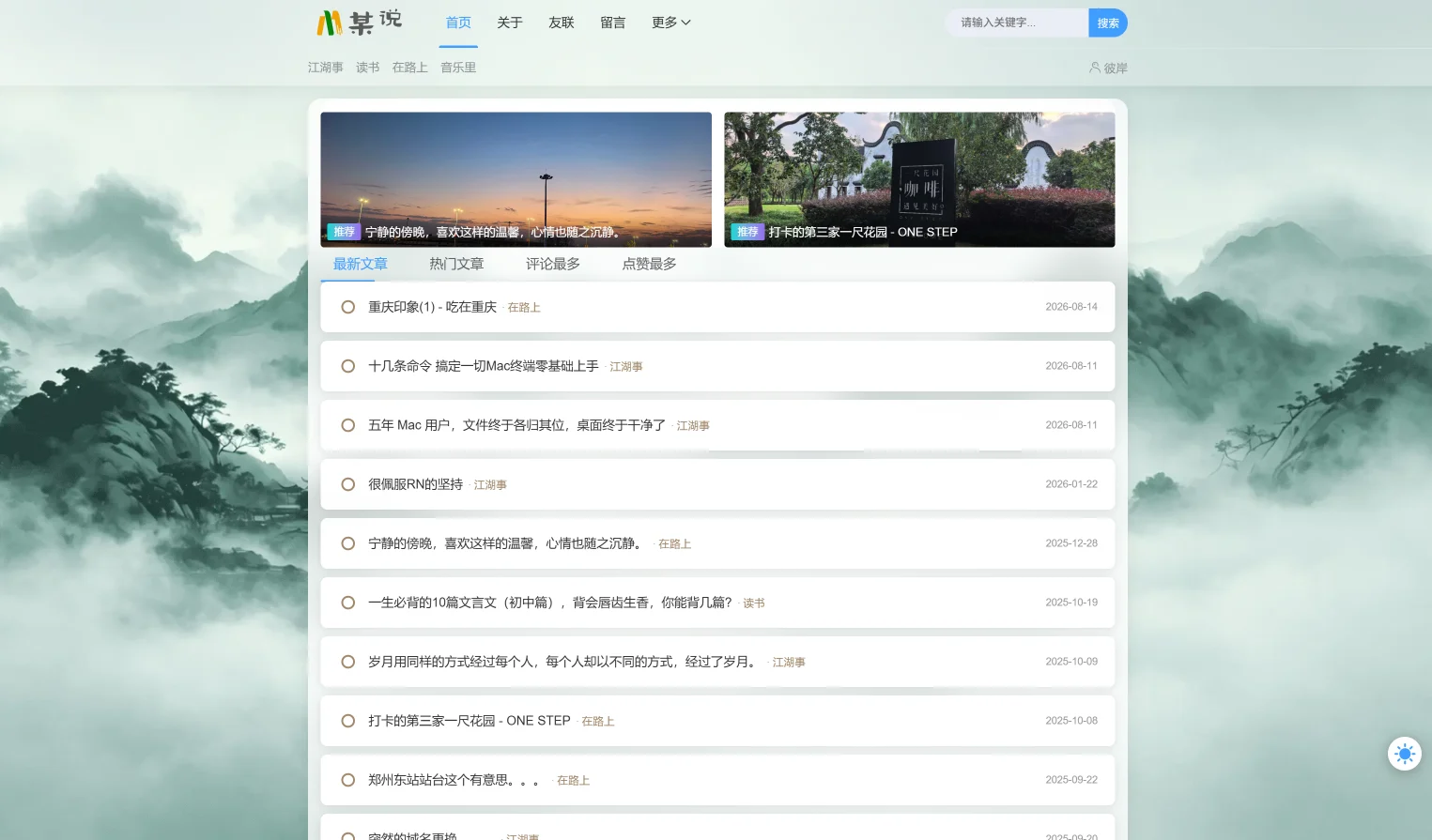The width and height of the screenshot is (1432, 840).
Task: Open the 留言 page
Action: click(x=613, y=23)
